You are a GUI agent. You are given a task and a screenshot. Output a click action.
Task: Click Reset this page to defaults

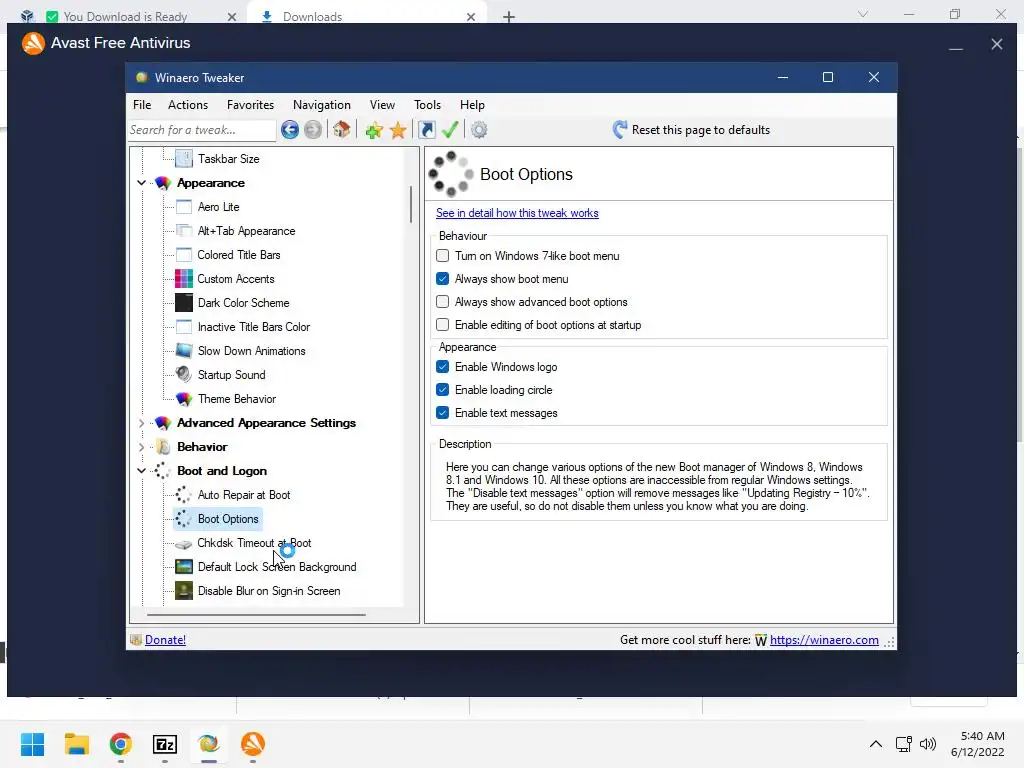pyautogui.click(x=691, y=130)
